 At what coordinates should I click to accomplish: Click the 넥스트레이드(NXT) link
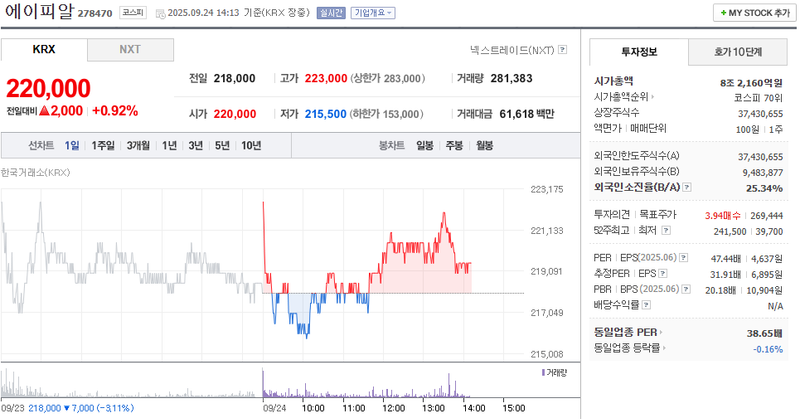(512, 50)
